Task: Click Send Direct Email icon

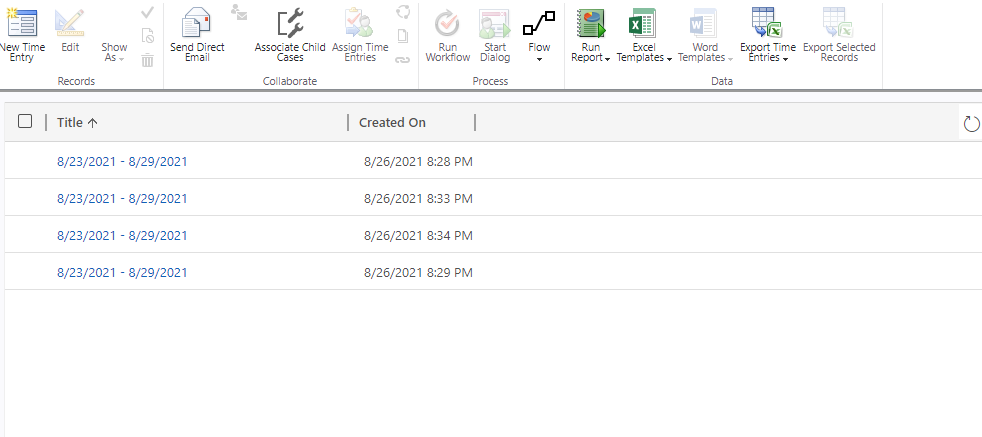Action: tap(197, 24)
